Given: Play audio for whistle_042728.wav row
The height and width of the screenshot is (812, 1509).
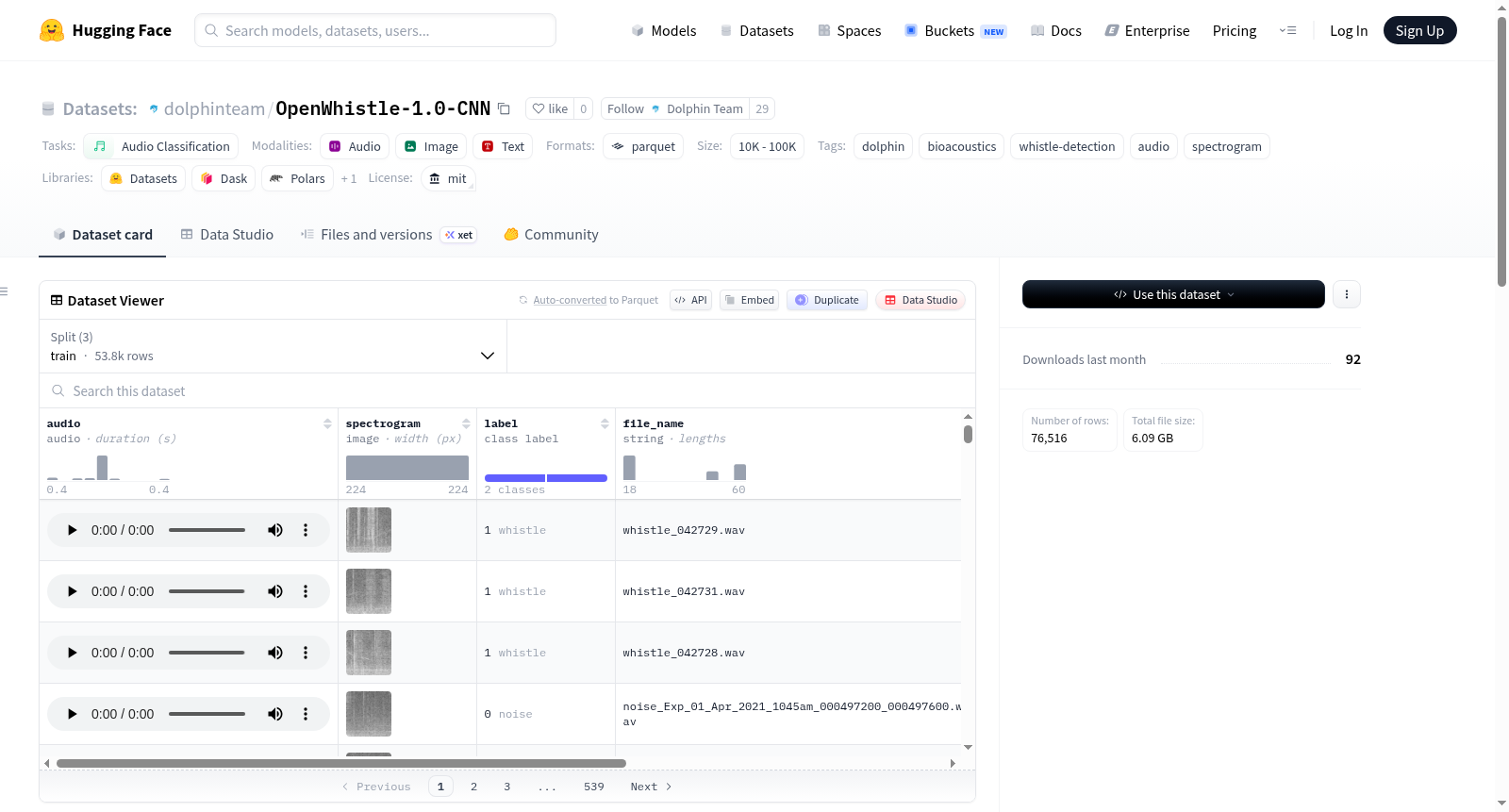Looking at the screenshot, I should tap(72, 653).
